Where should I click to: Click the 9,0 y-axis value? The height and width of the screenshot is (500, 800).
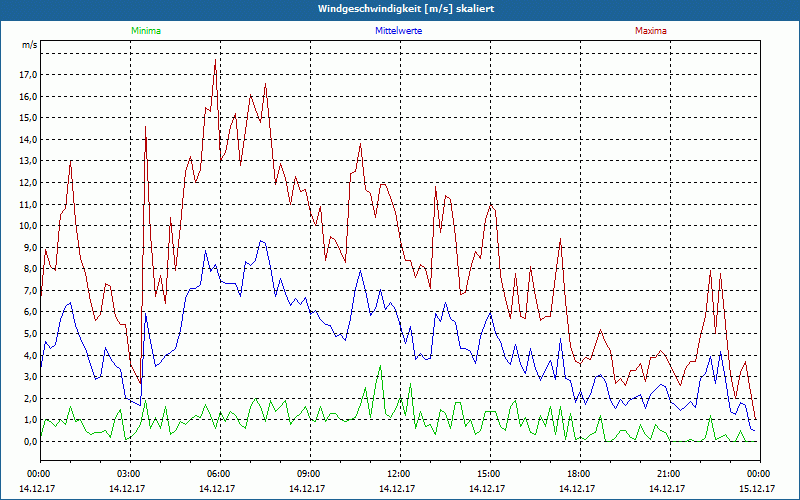30,247
